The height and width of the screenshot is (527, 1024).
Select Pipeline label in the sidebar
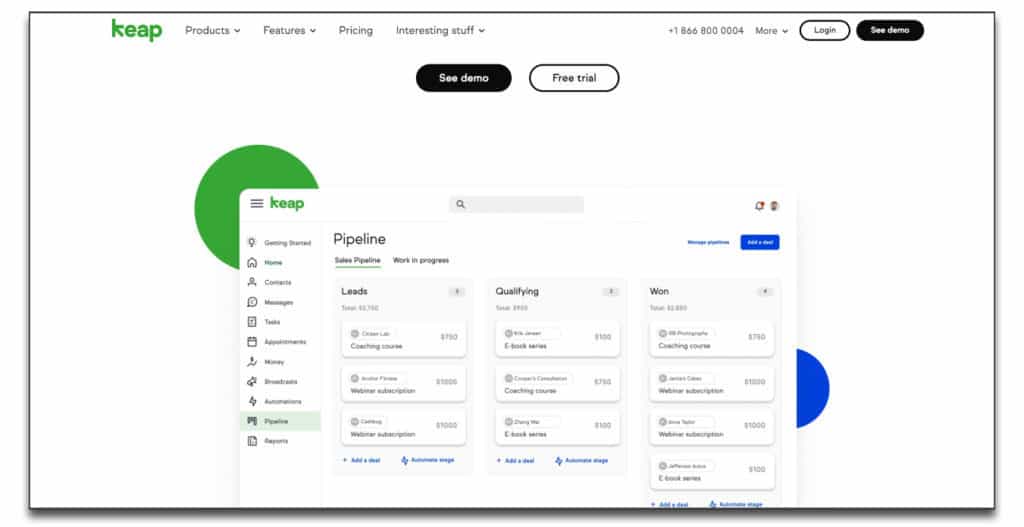point(276,421)
